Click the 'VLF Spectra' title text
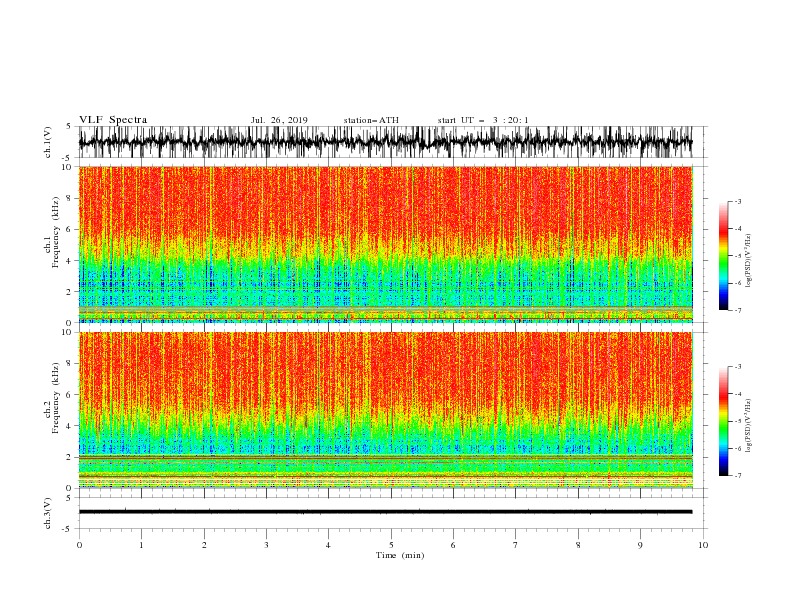This screenshot has width=792, height=612. pos(113,120)
